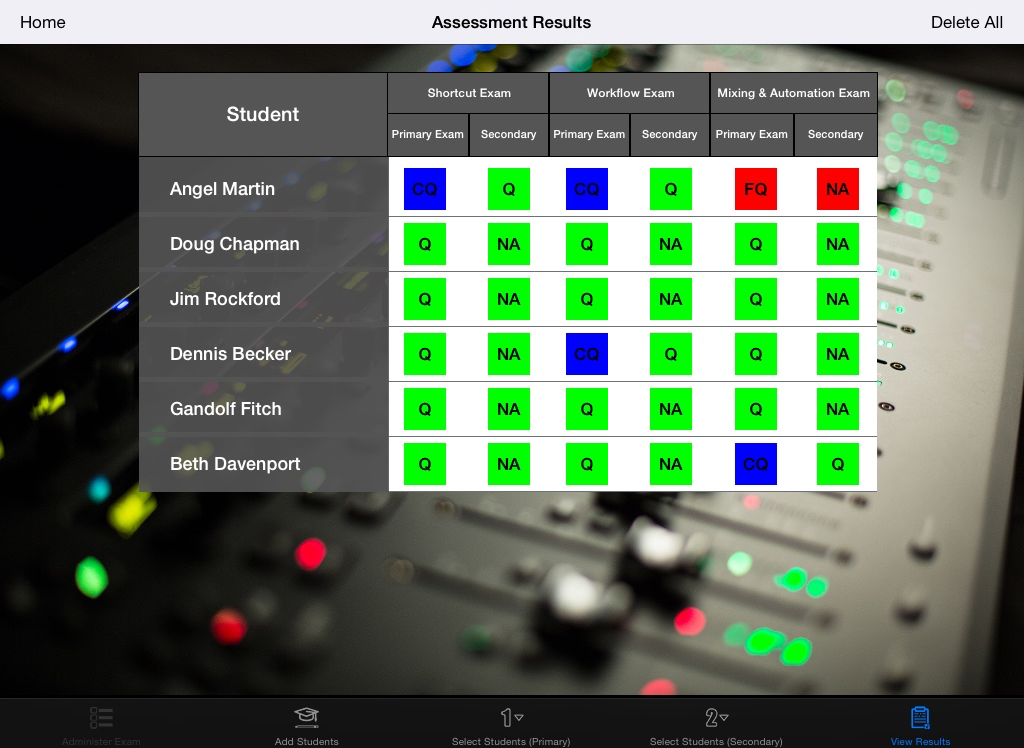Tap the Doug Chapman student name
Viewport: 1024px width, 748px height.
click(234, 244)
